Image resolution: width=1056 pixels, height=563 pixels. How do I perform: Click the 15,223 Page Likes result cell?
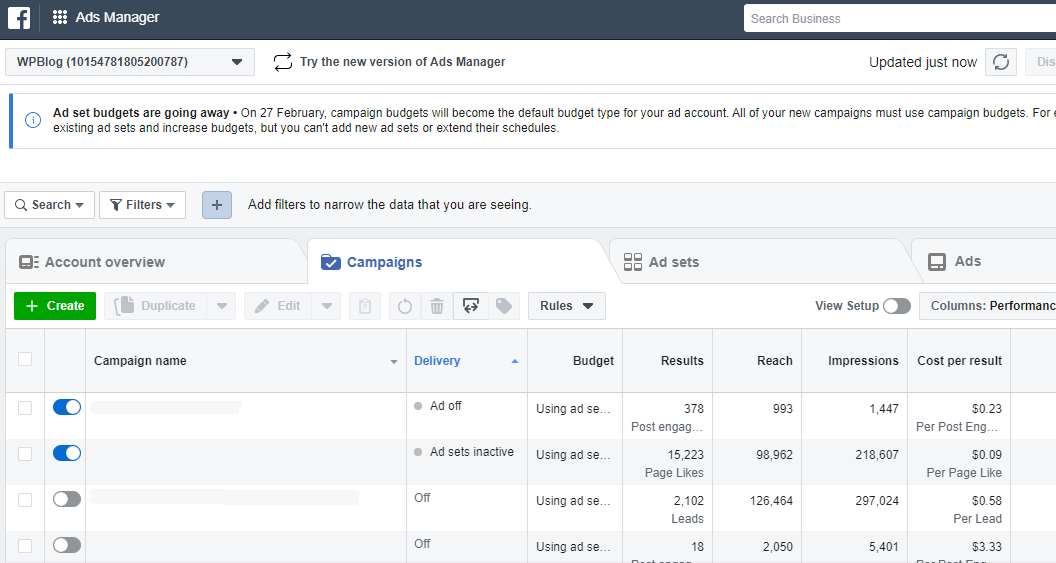[x=667, y=463]
